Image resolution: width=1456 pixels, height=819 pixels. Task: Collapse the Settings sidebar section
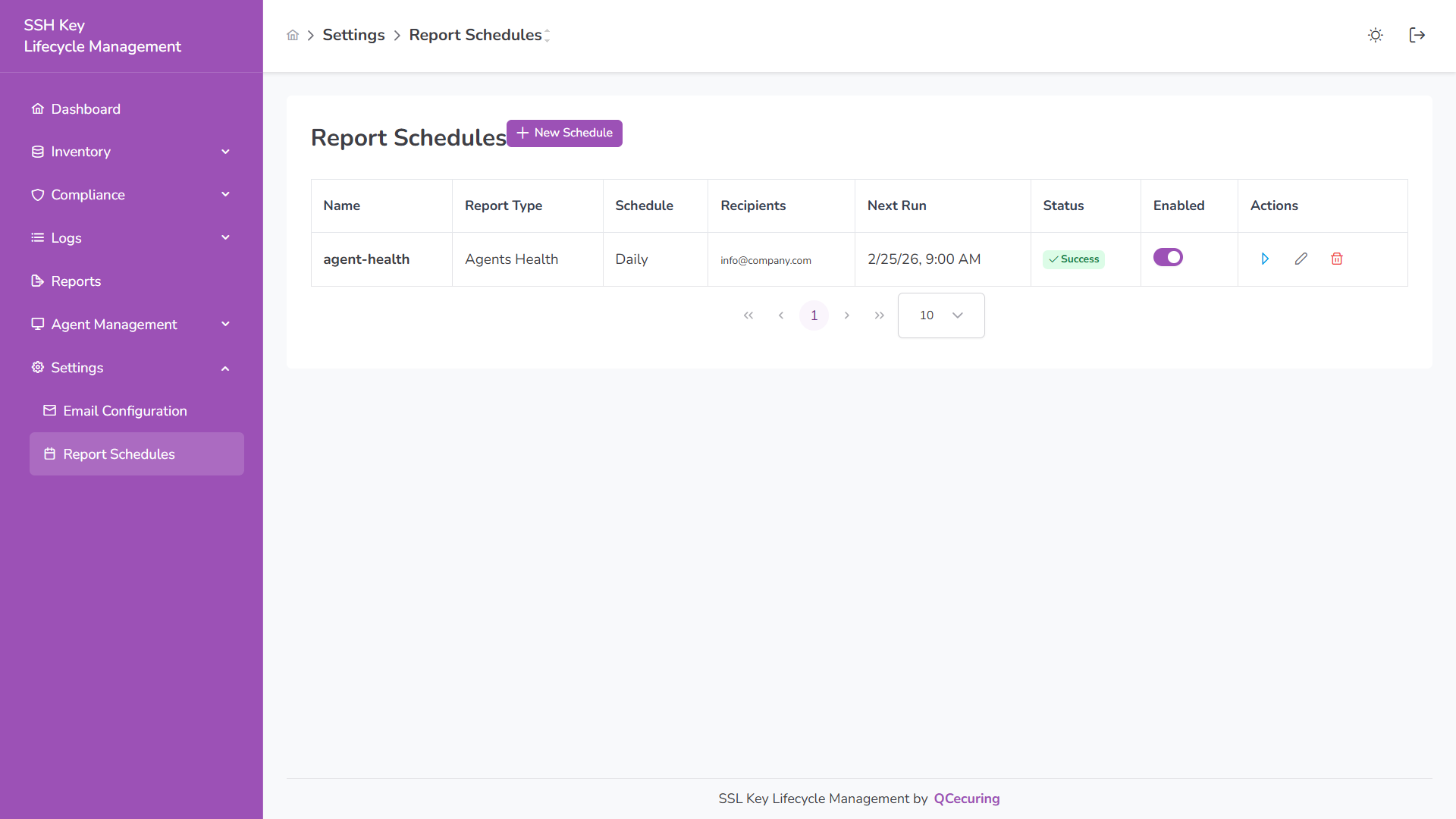[x=225, y=368]
